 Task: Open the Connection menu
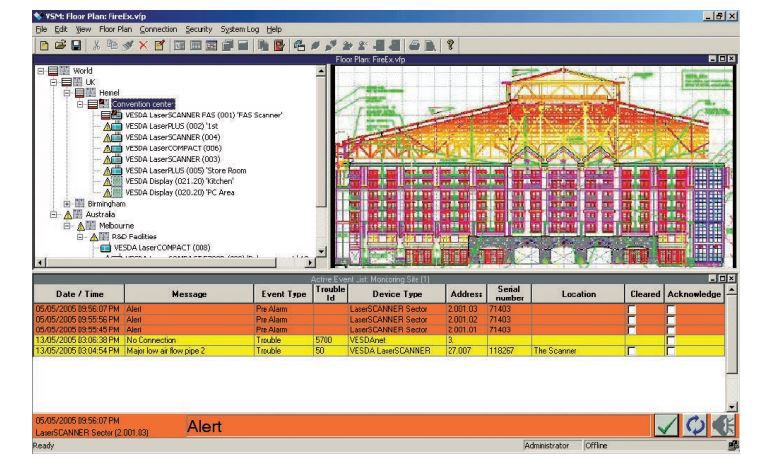(158, 29)
